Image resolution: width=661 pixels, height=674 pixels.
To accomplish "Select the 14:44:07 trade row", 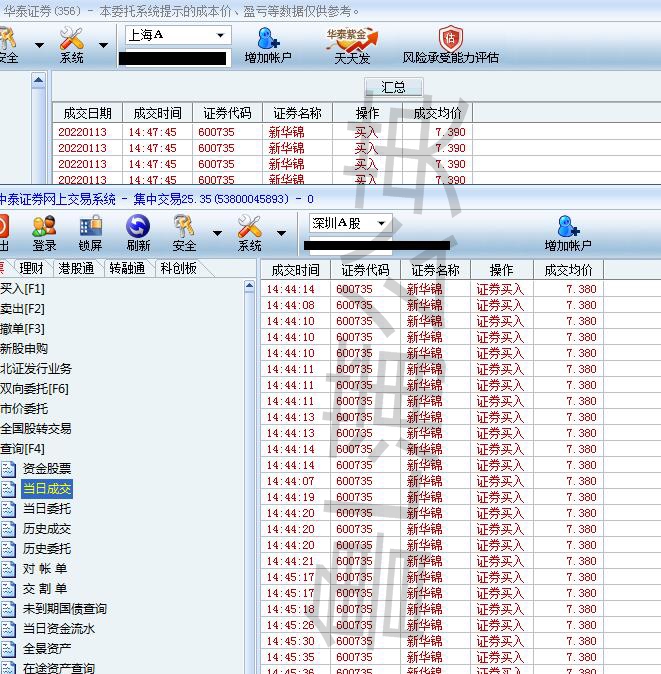I will click(x=432, y=481).
